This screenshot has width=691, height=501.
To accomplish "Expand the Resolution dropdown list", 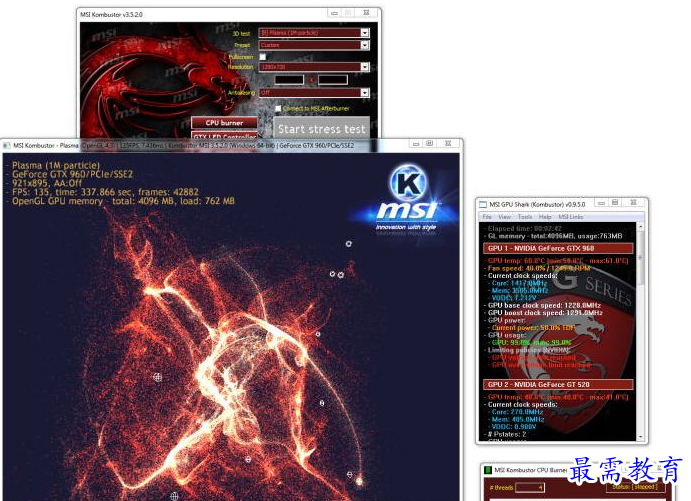I will click(314, 67).
